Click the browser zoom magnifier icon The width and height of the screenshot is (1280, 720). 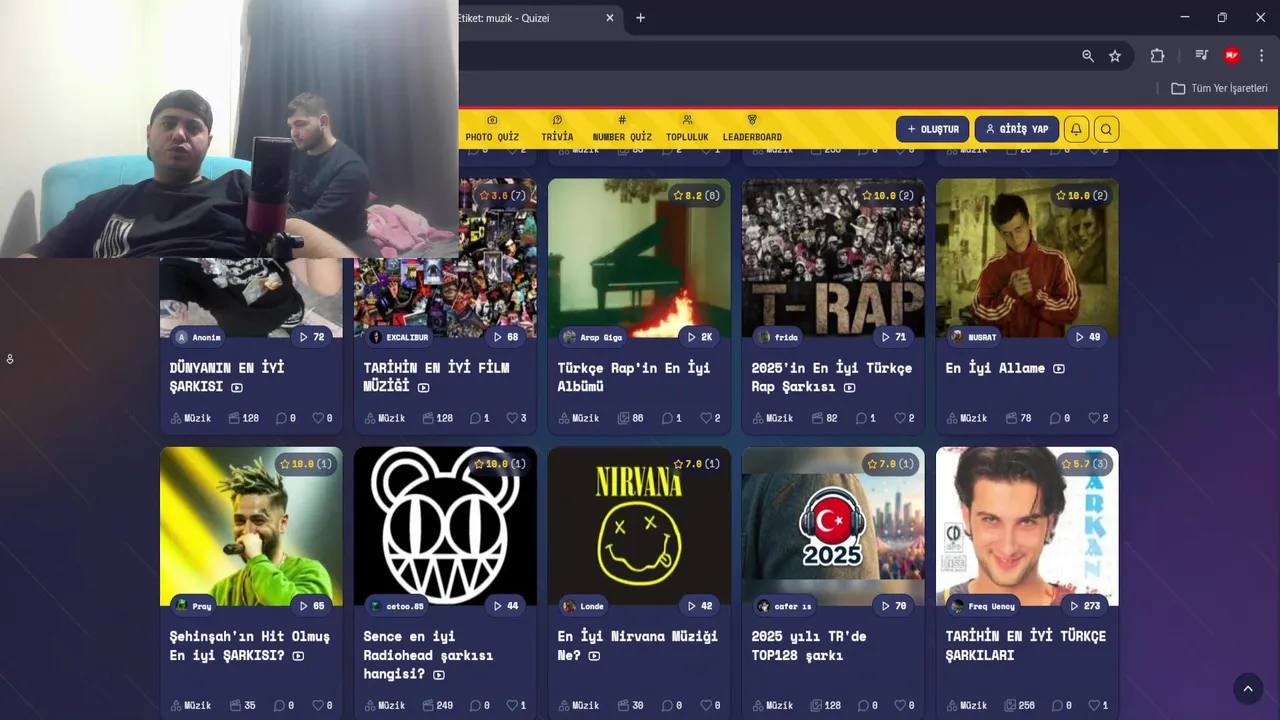click(x=1088, y=56)
